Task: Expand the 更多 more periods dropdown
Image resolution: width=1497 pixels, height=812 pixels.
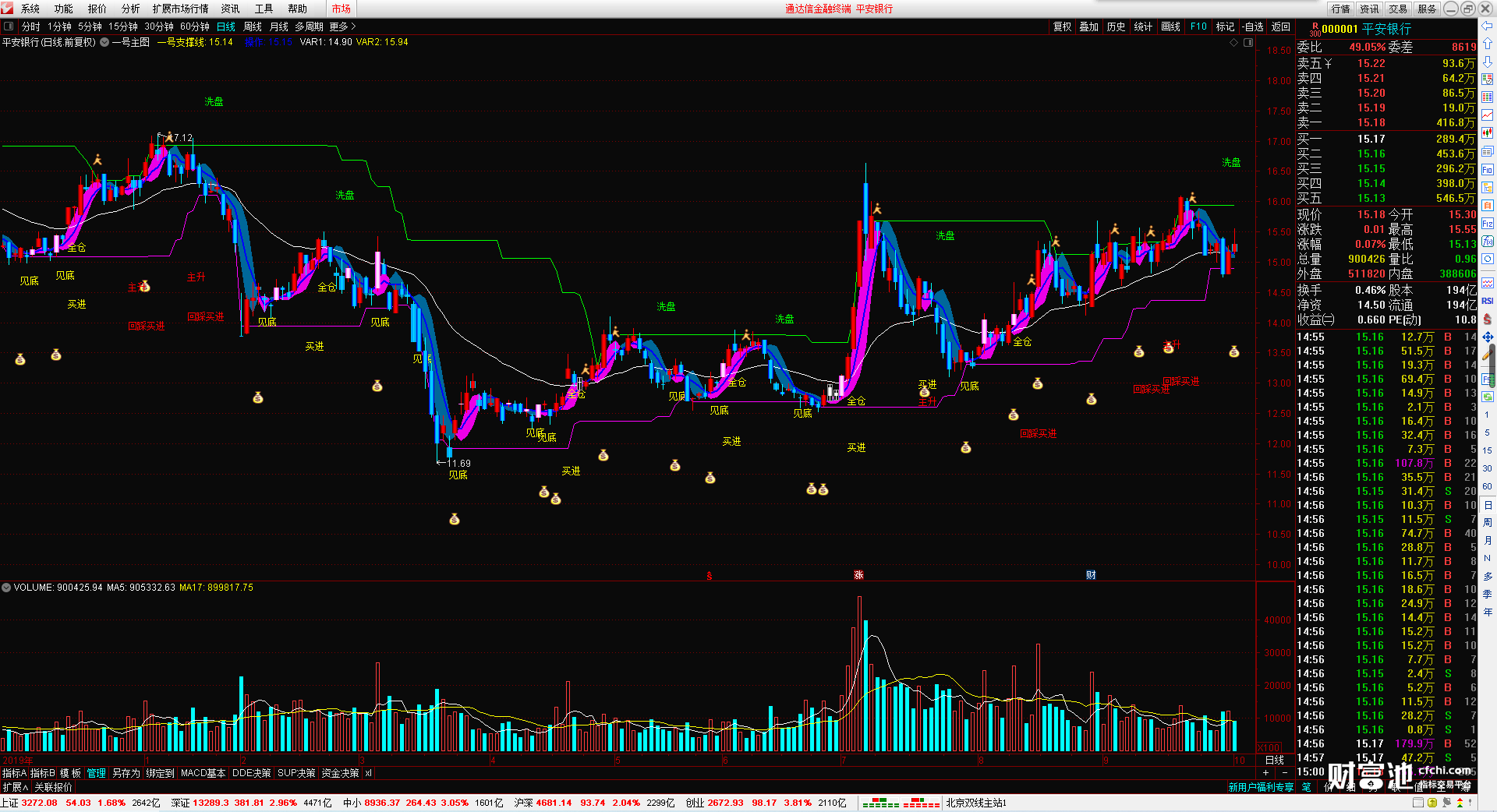Action: pyautogui.click(x=342, y=26)
